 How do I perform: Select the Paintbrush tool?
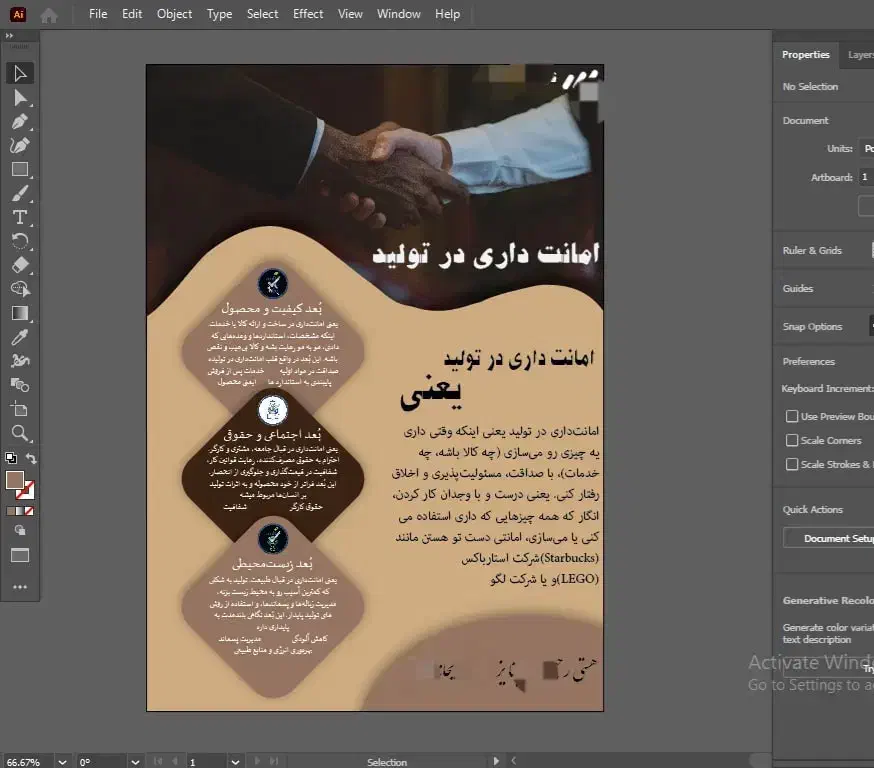click(20, 194)
